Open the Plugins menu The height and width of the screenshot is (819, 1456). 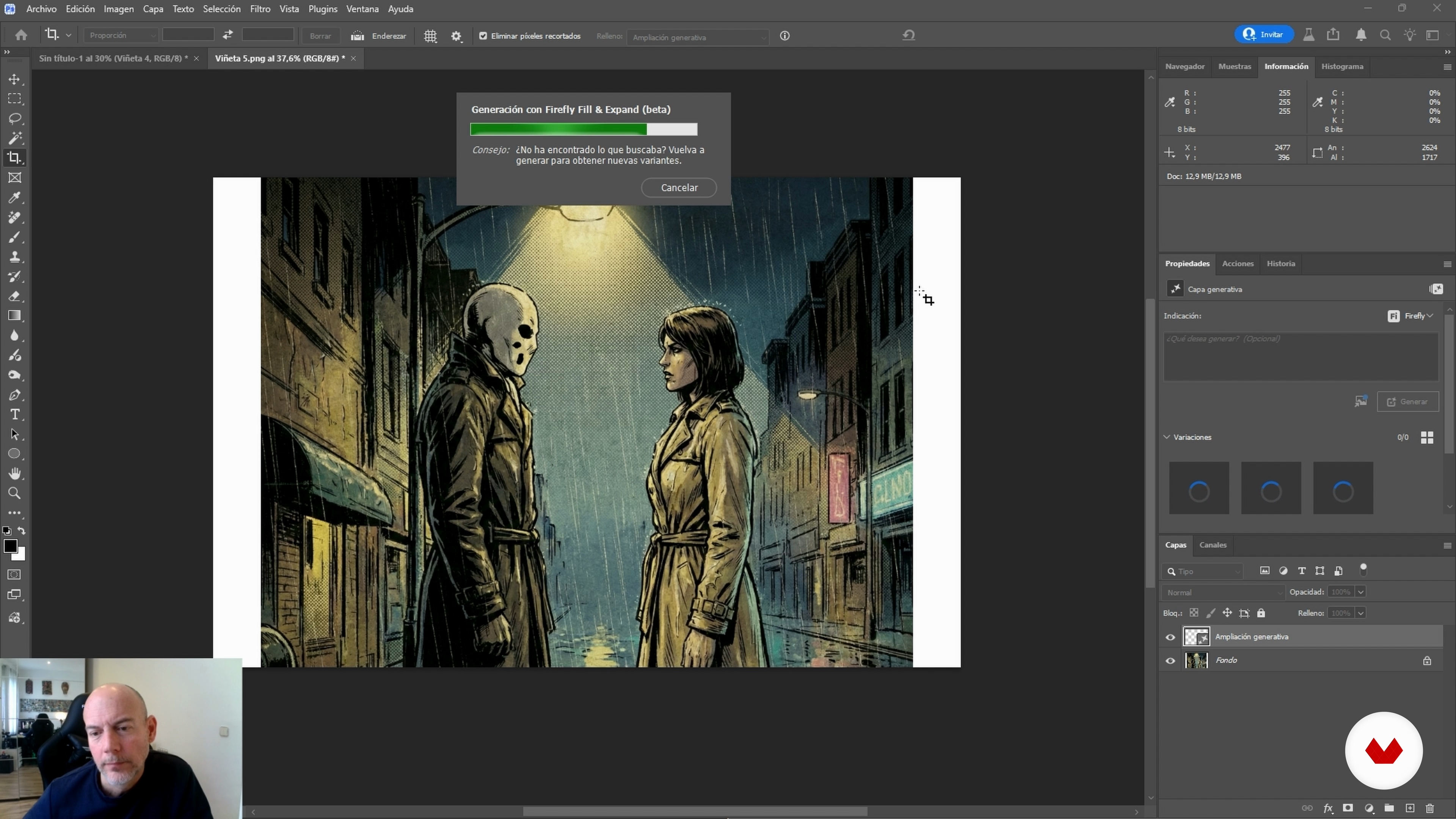tap(323, 9)
